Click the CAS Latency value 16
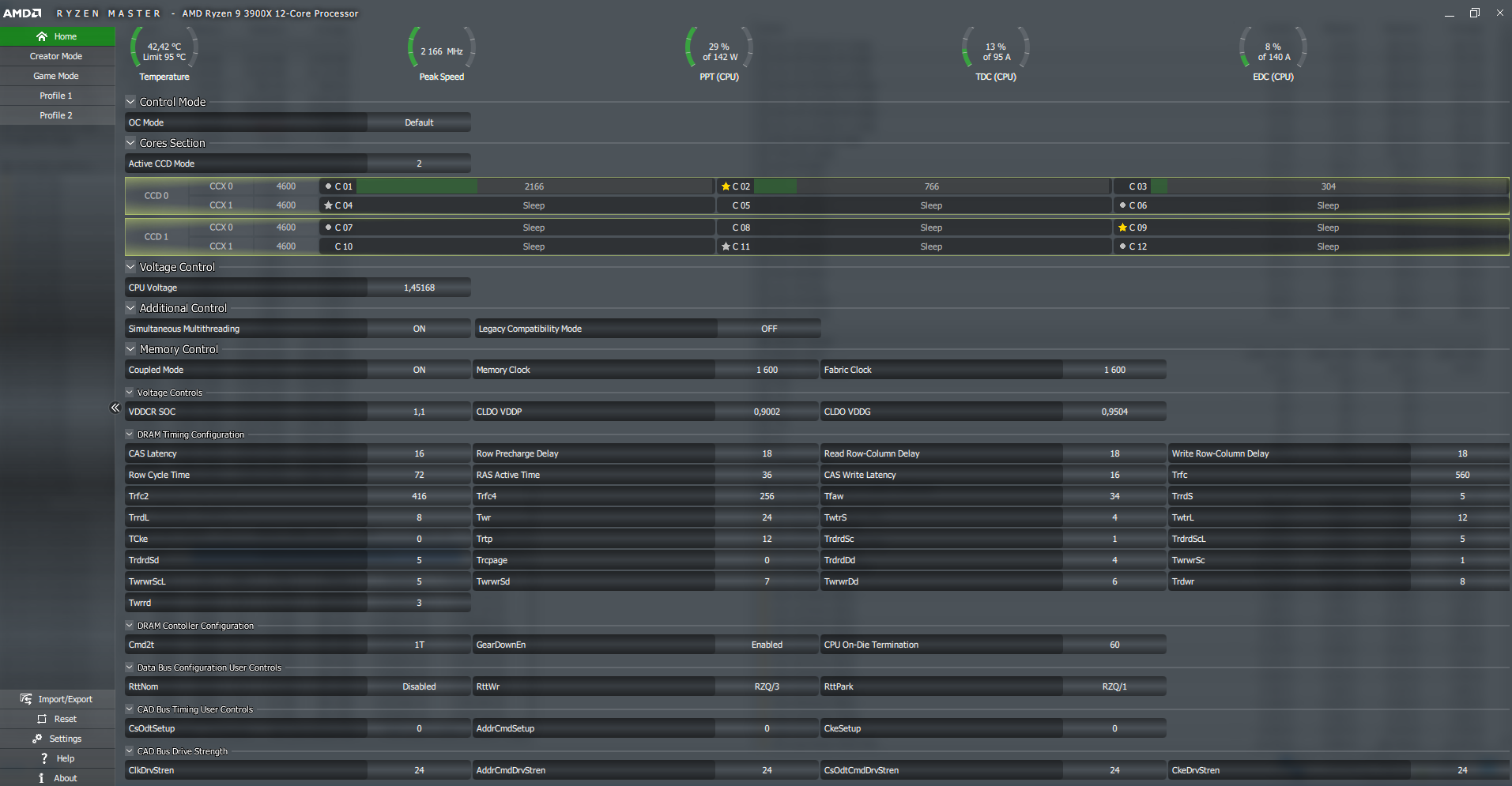Image resolution: width=1512 pixels, height=786 pixels. click(419, 453)
